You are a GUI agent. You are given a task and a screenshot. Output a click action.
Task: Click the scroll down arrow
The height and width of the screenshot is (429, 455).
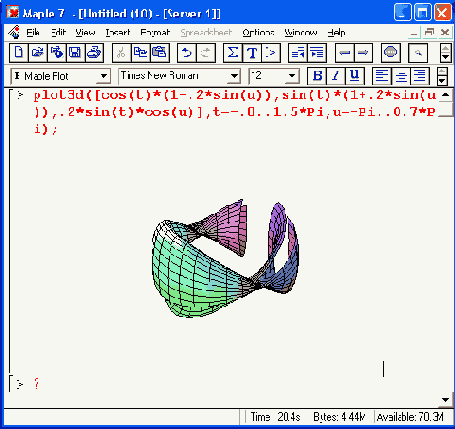(x=446, y=400)
